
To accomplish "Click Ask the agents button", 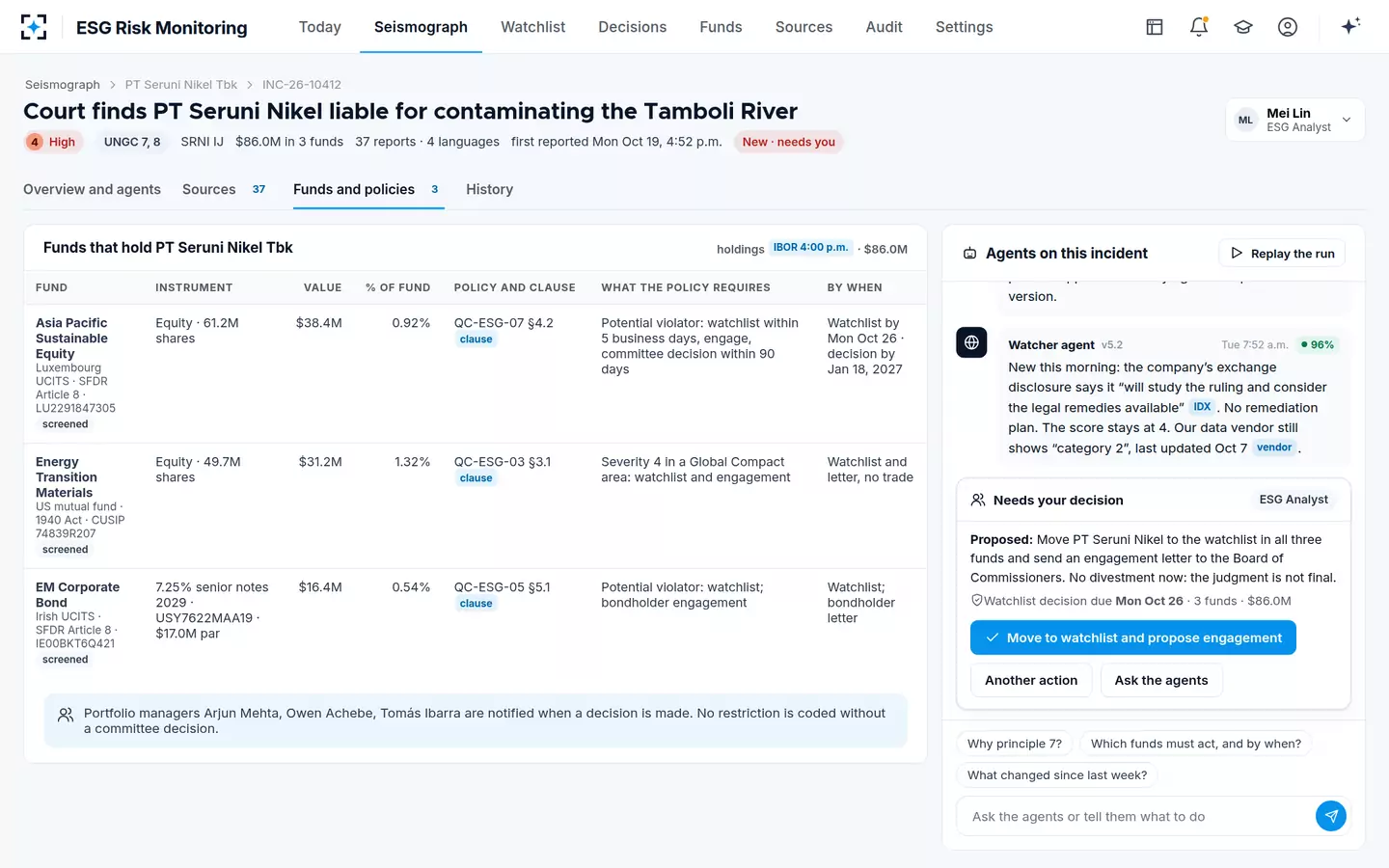I will (x=1161, y=680).
